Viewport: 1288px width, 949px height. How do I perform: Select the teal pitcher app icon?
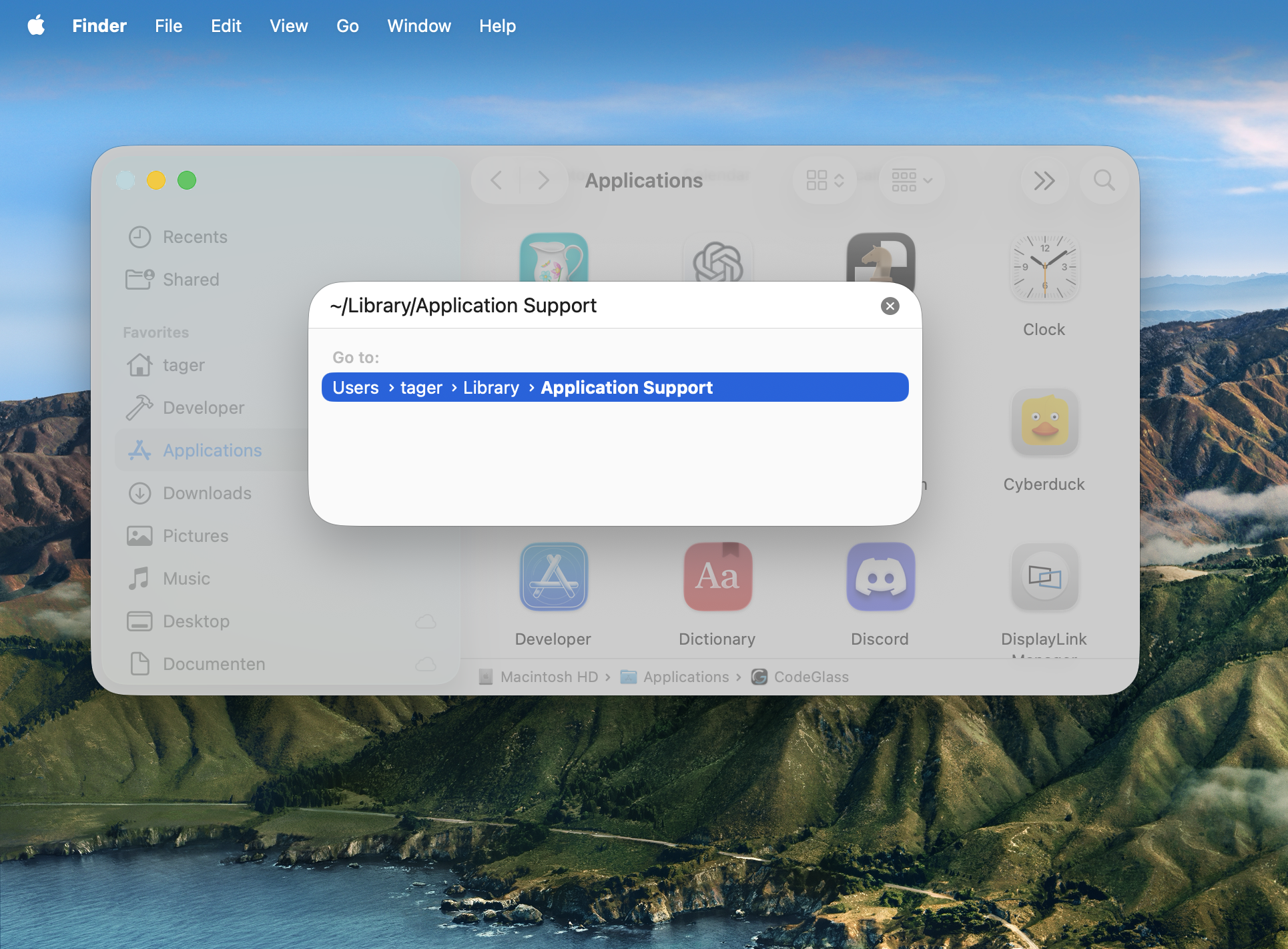[554, 257]
